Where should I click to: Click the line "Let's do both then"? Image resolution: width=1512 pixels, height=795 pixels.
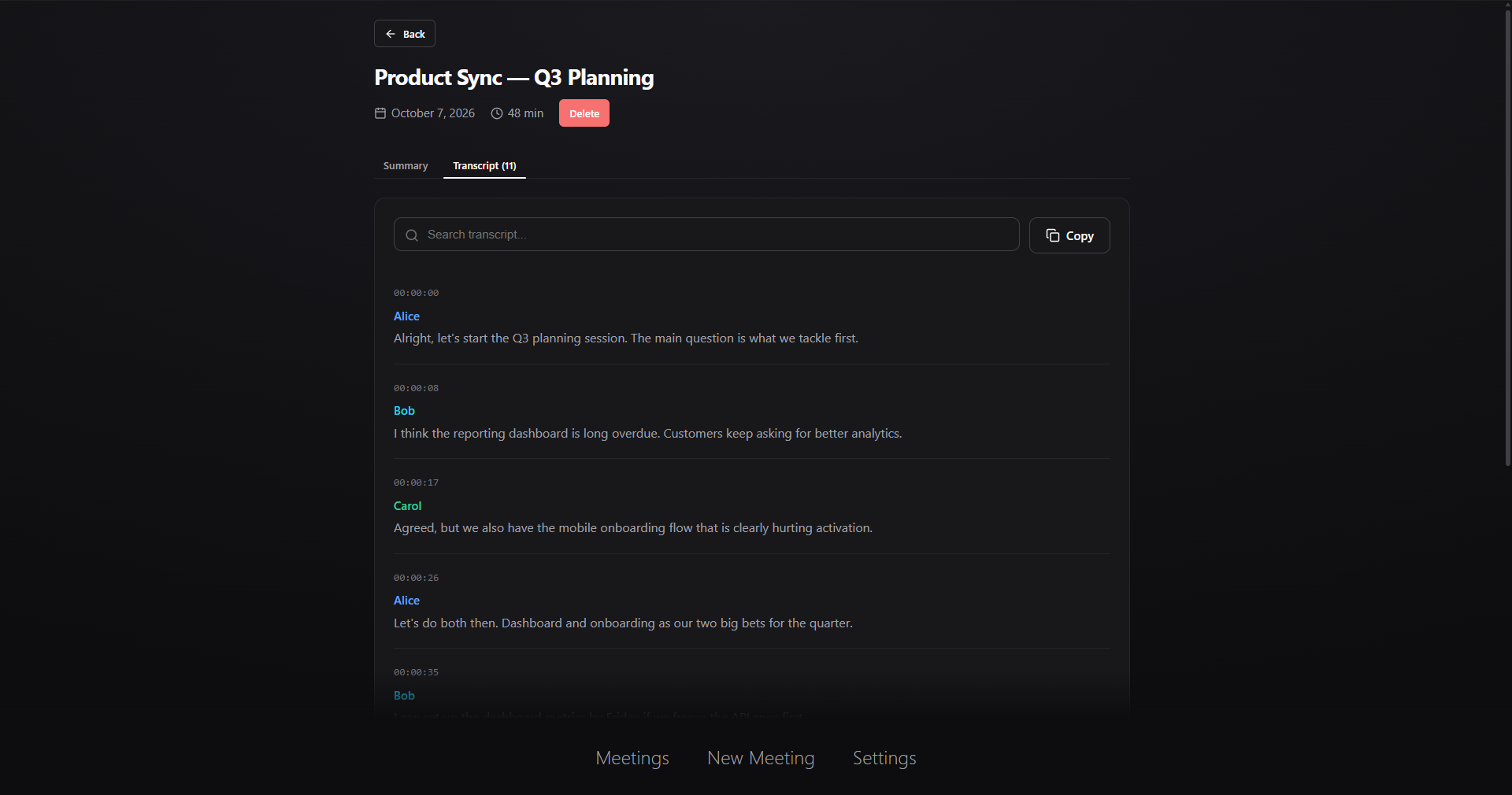click(623, 623)
